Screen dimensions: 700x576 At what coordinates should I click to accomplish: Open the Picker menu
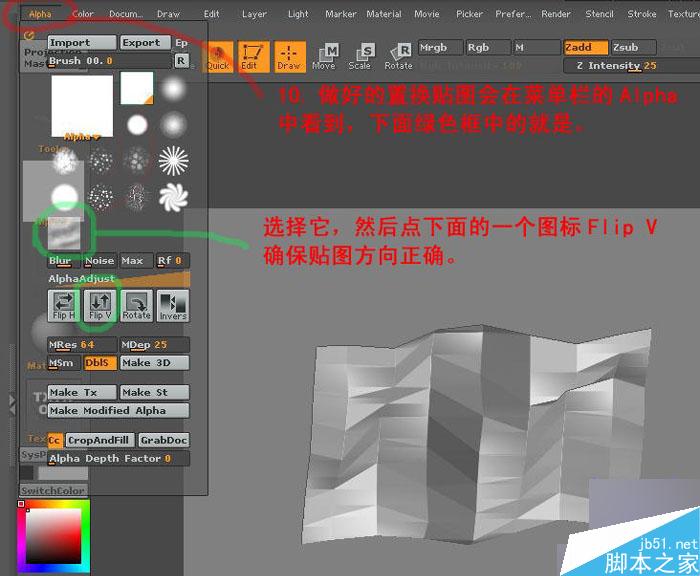point(469,14)
